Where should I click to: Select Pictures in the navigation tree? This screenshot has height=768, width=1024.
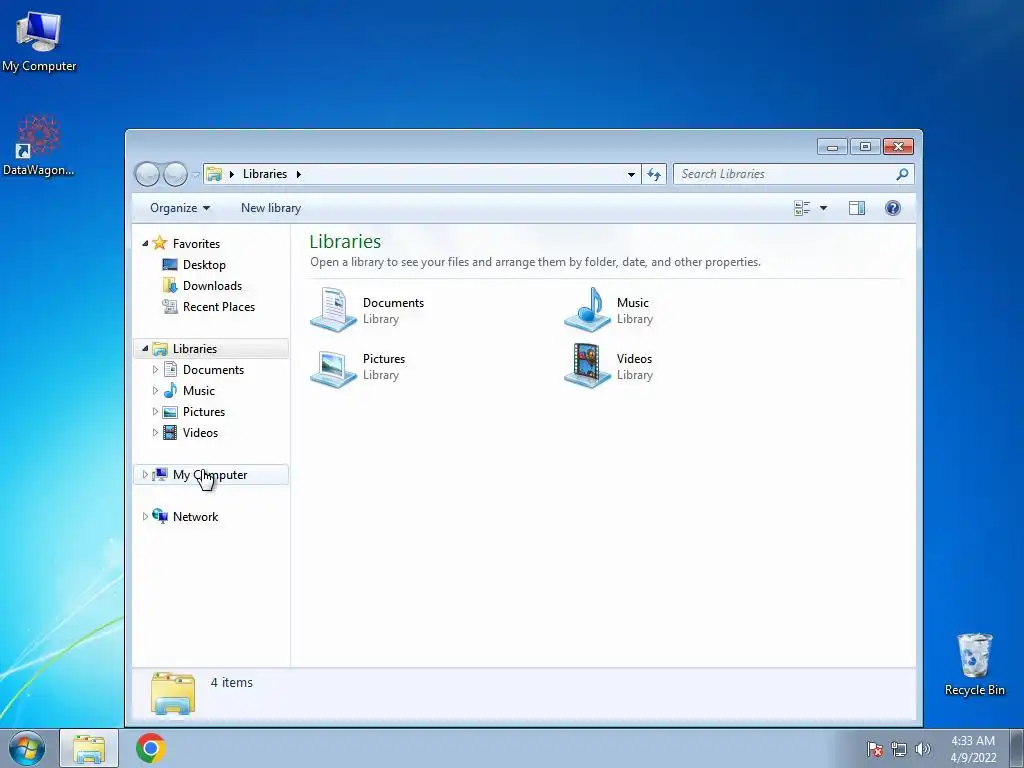click(x=204, y=412)
